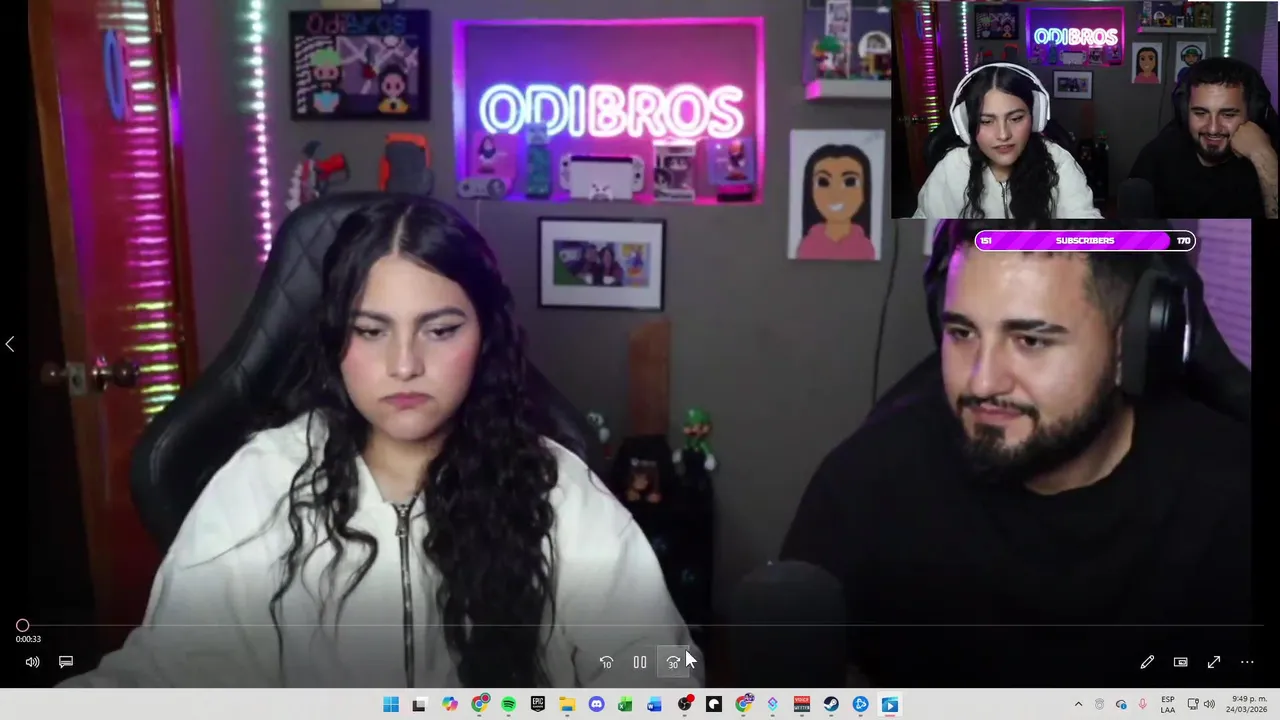Open subtitles and captions menu
Screen dimensions: 1280x720
tap(66, 662)
